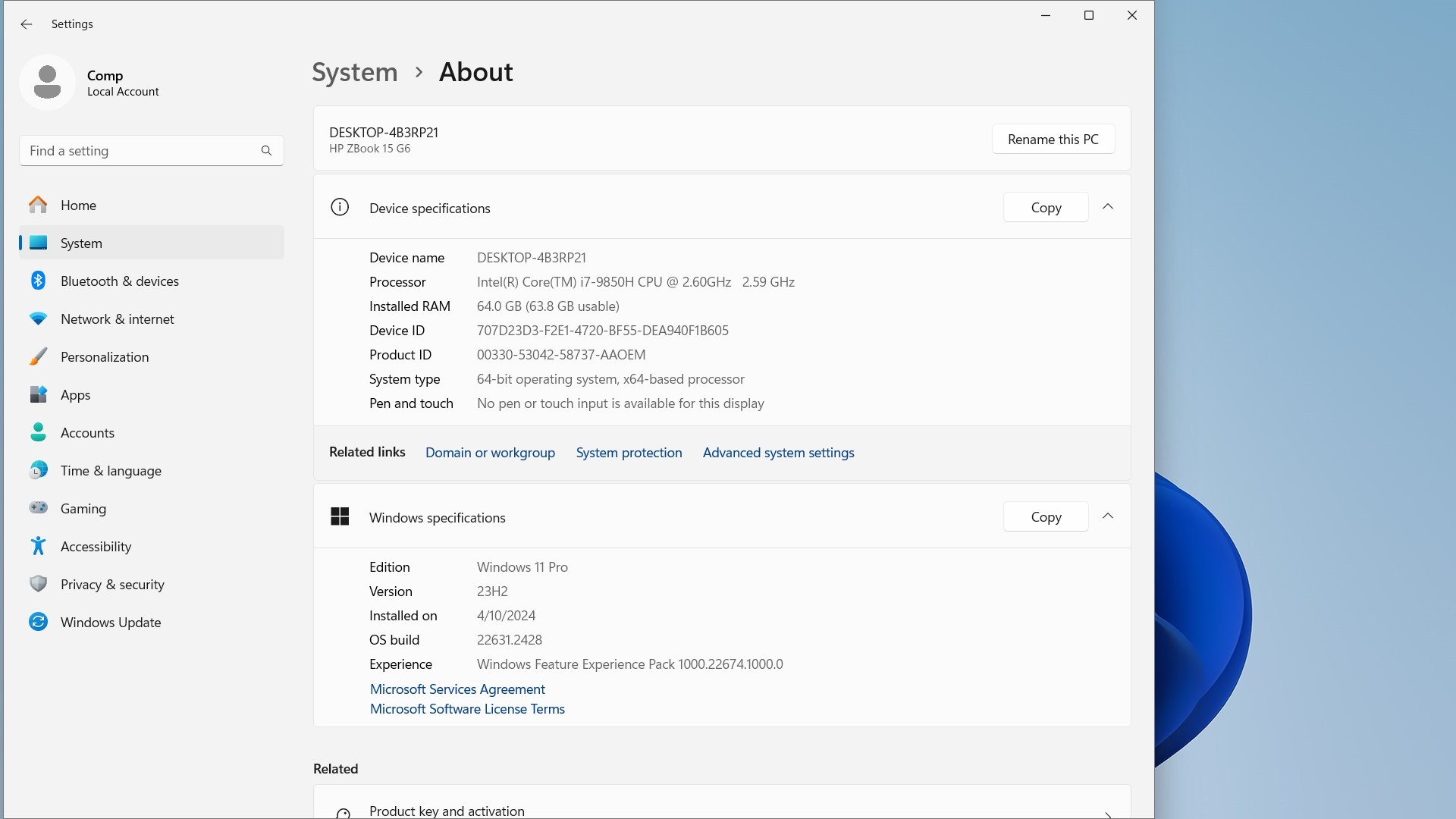Click the Network wifi icon
The image size is (1456, 819).
click(x=38, y=318)
